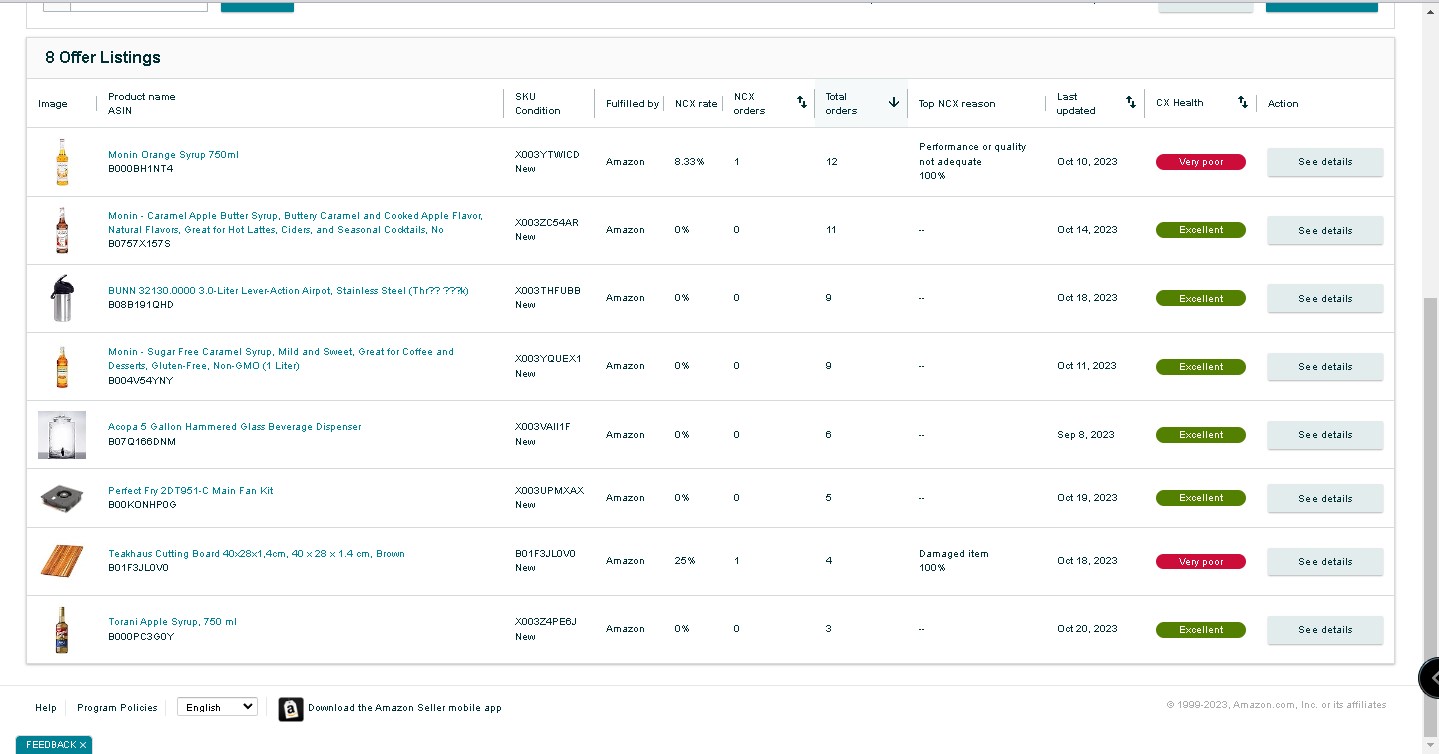Click Very poor badge for Monin Orange Syrup
Image resolution: width=1439 pixels, height=754 pixels.
1201,162
